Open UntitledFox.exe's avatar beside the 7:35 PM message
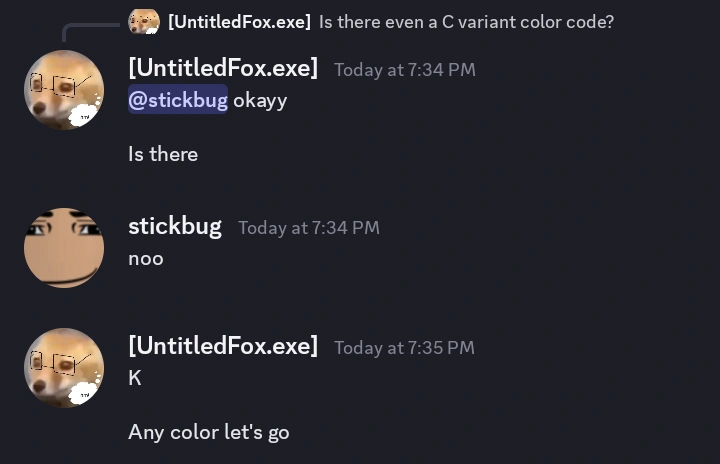This screenshot has height=464, width=720. 64,367
